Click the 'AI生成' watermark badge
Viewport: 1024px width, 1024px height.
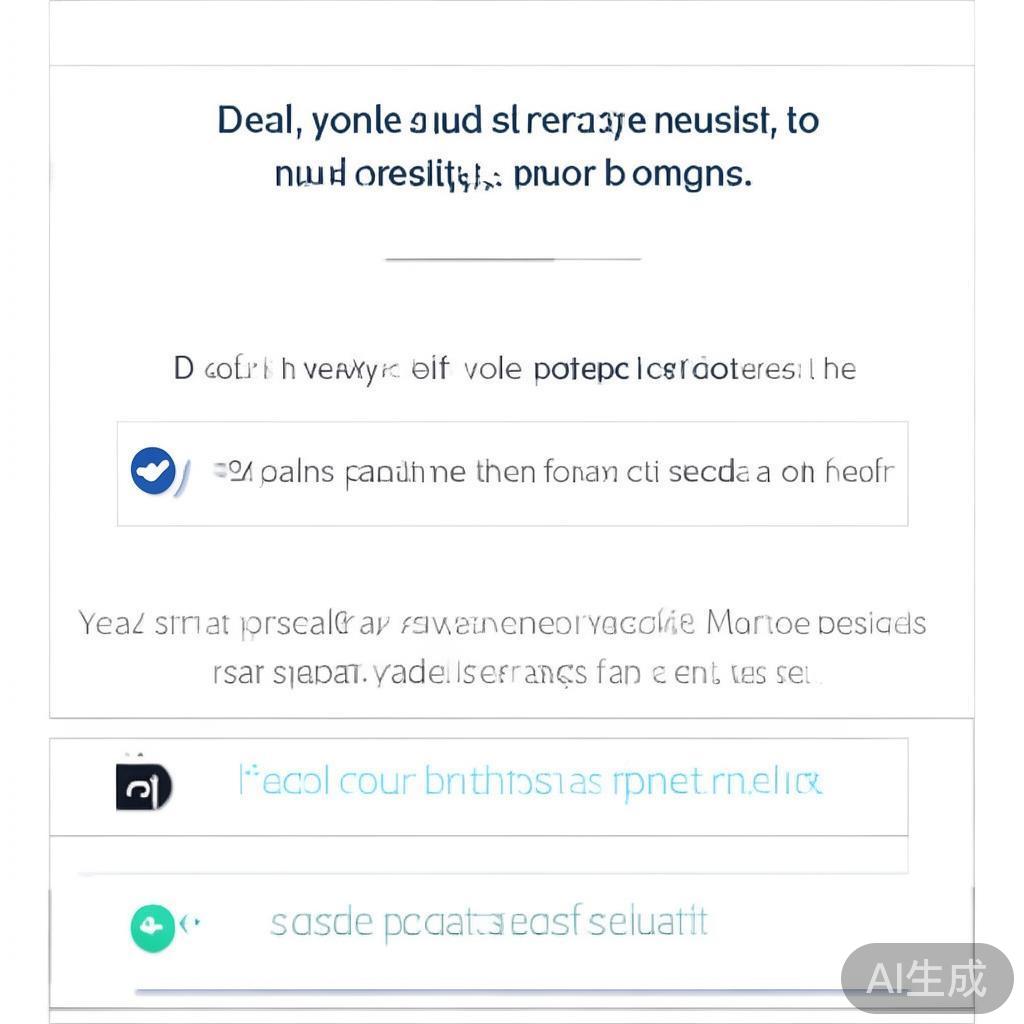click(x=927, y=977)
